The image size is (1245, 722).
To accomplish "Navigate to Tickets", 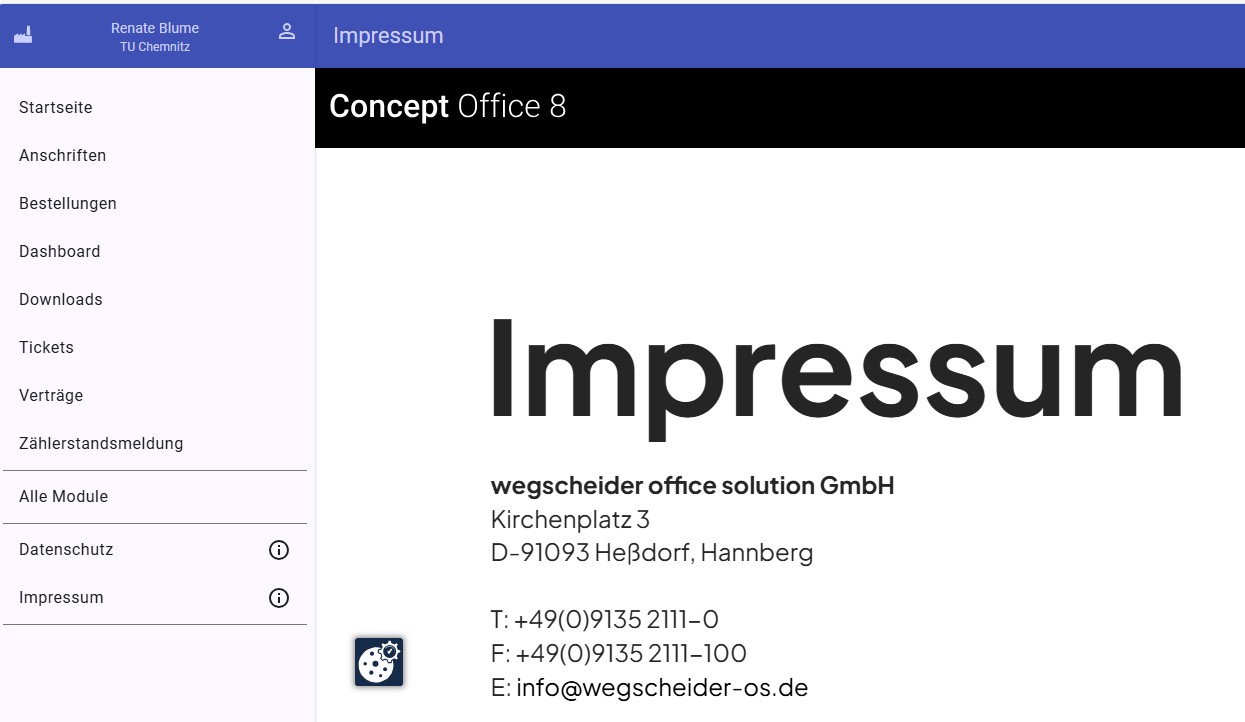I will point(155,348).
